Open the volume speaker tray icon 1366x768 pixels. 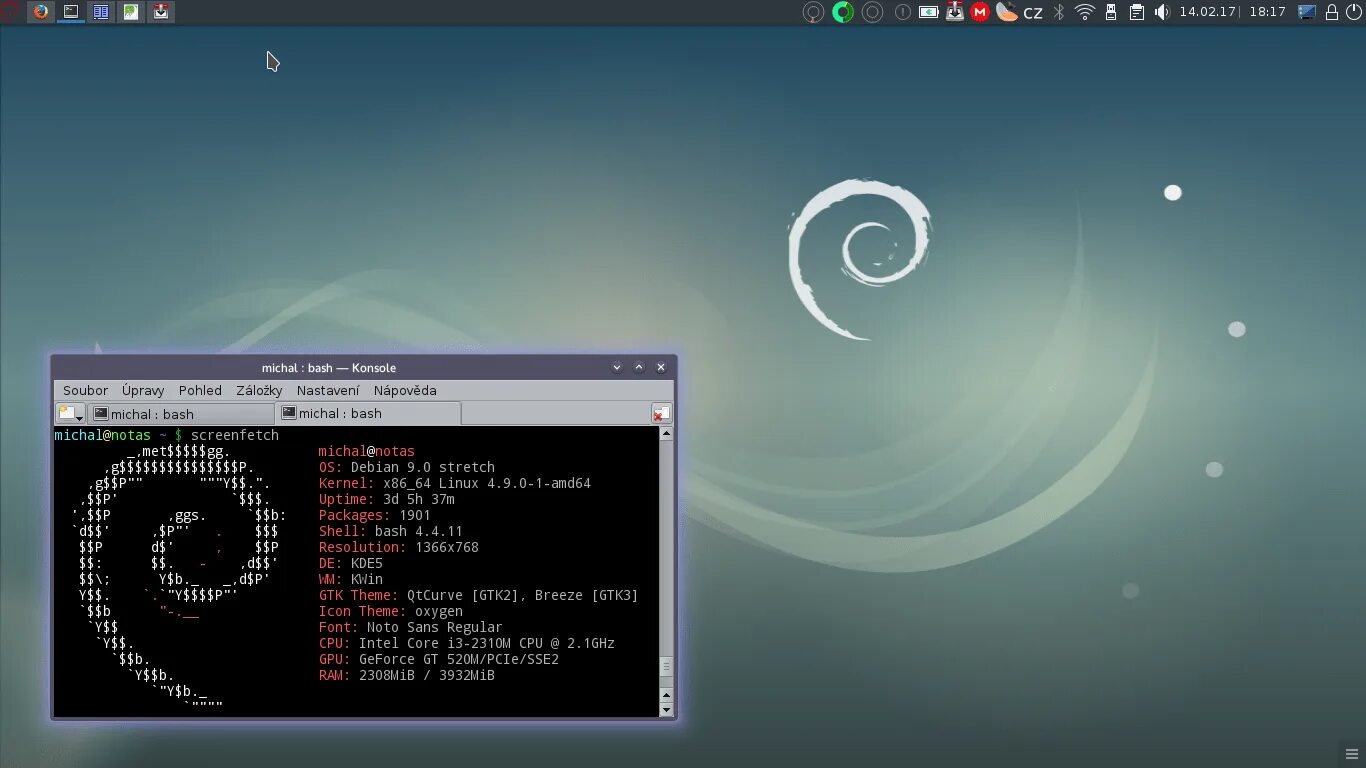[1162, 12]
